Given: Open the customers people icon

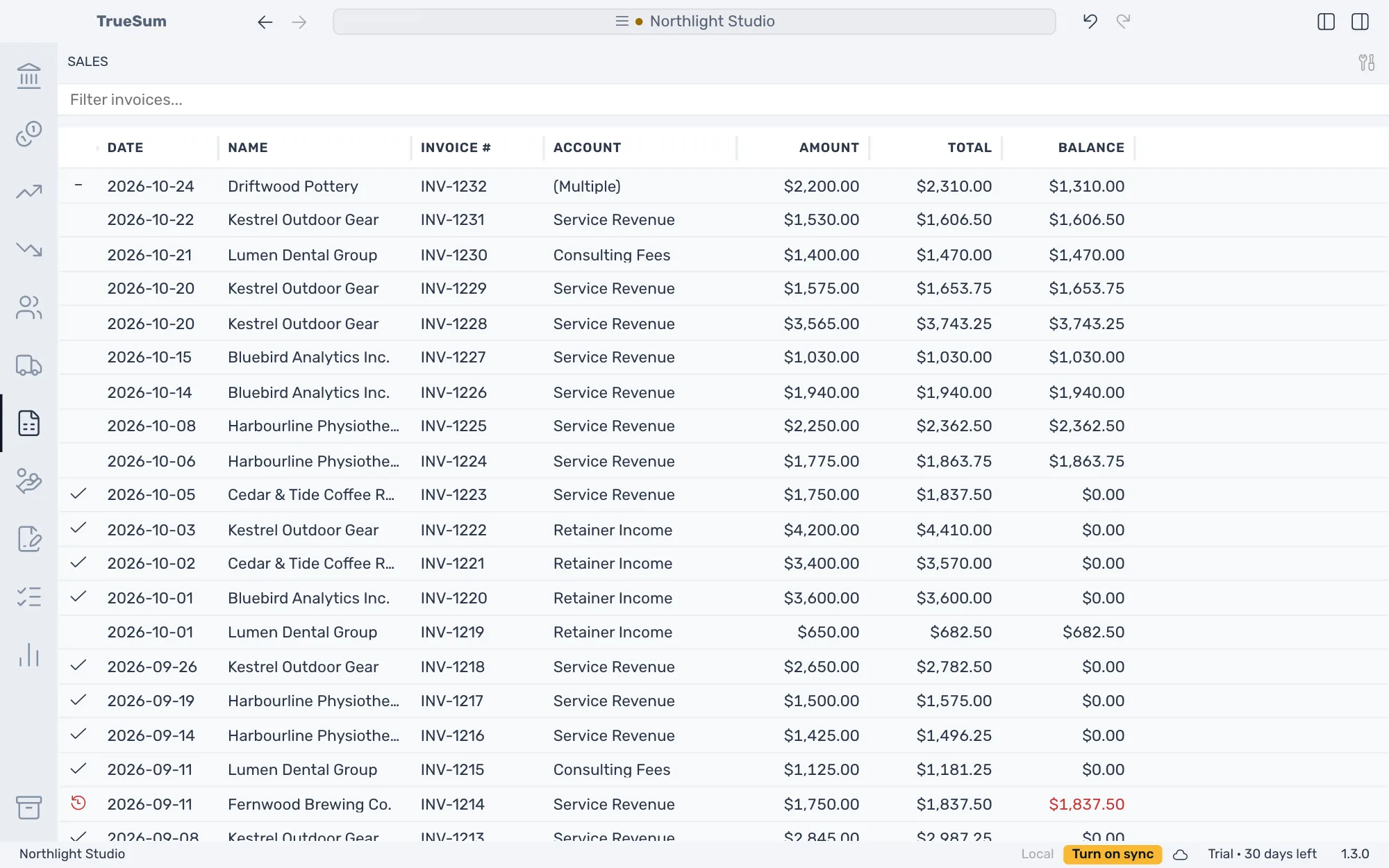Looking at the screenshot, I should (x=28, y=307).
